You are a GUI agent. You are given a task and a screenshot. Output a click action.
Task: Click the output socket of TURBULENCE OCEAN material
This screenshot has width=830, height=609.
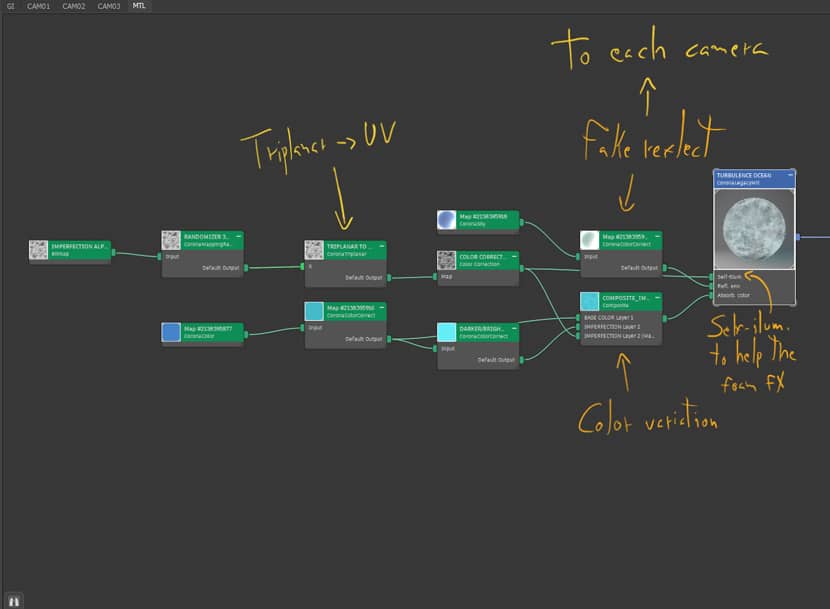click(797, 237)
